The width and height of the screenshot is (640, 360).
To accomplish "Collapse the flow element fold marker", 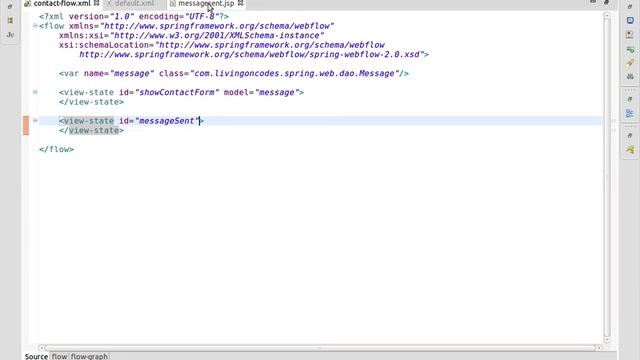I will [35, 26].
